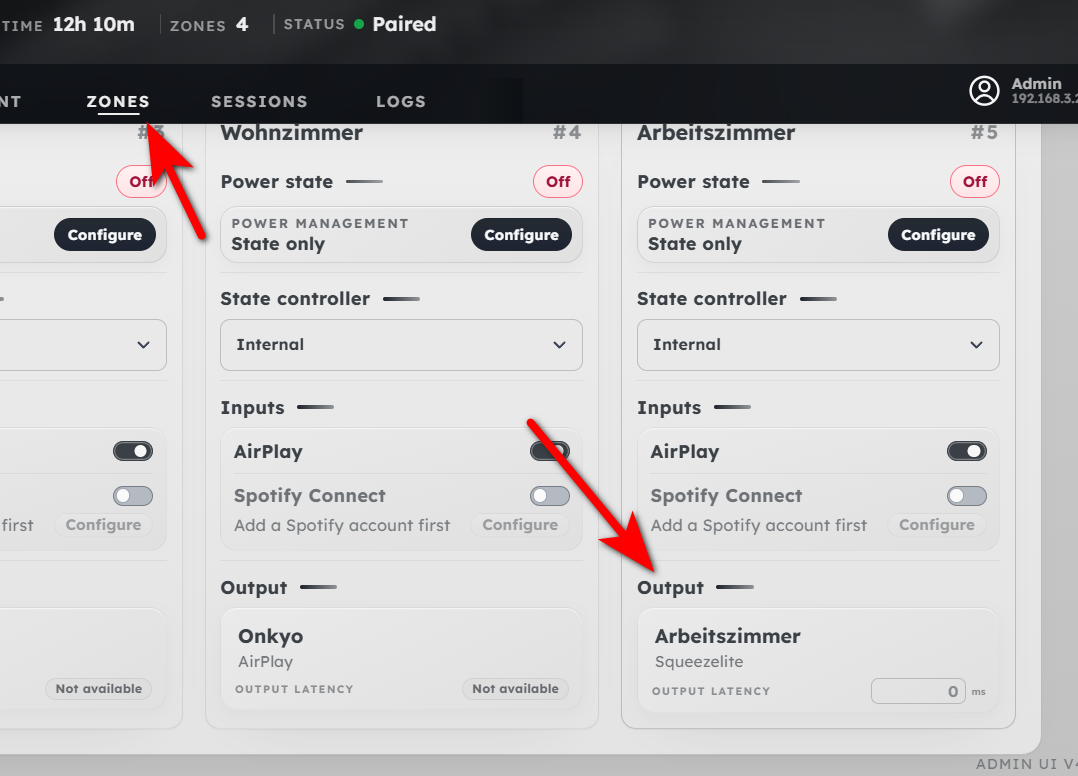Toggle AirPlay input in Wohnzimmer zone

click(x=550, y=451)
